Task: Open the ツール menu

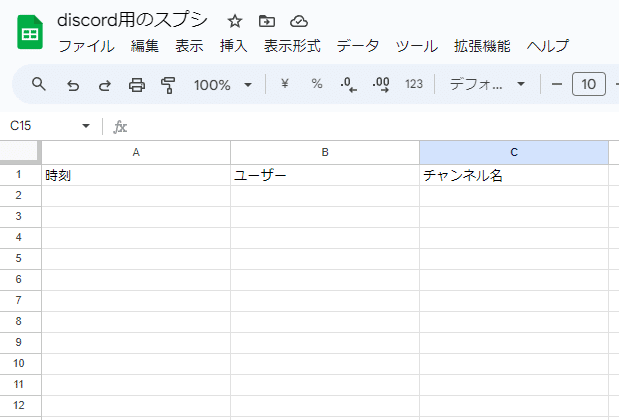Action: coord(416,46)
